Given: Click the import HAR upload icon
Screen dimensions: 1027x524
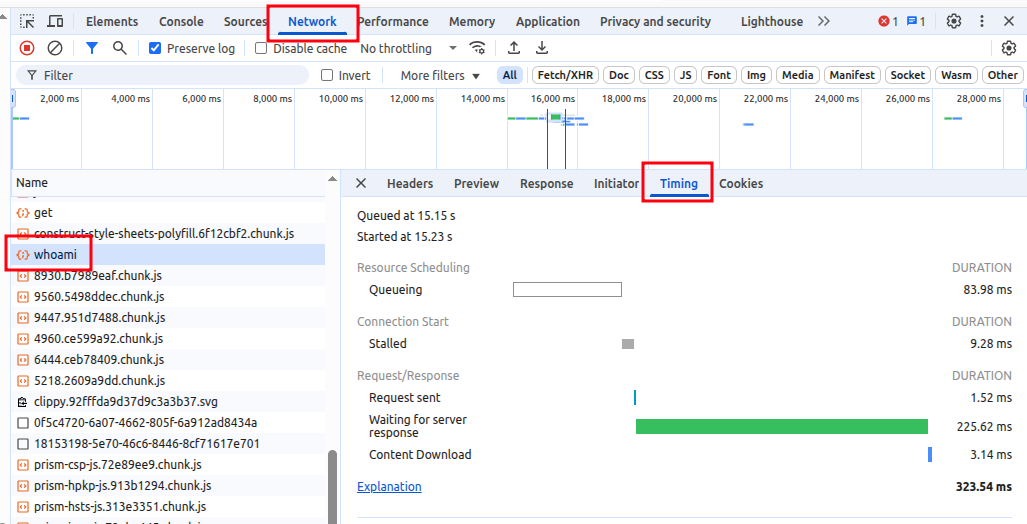Looking at the screenshot, I should coord(514,48).
